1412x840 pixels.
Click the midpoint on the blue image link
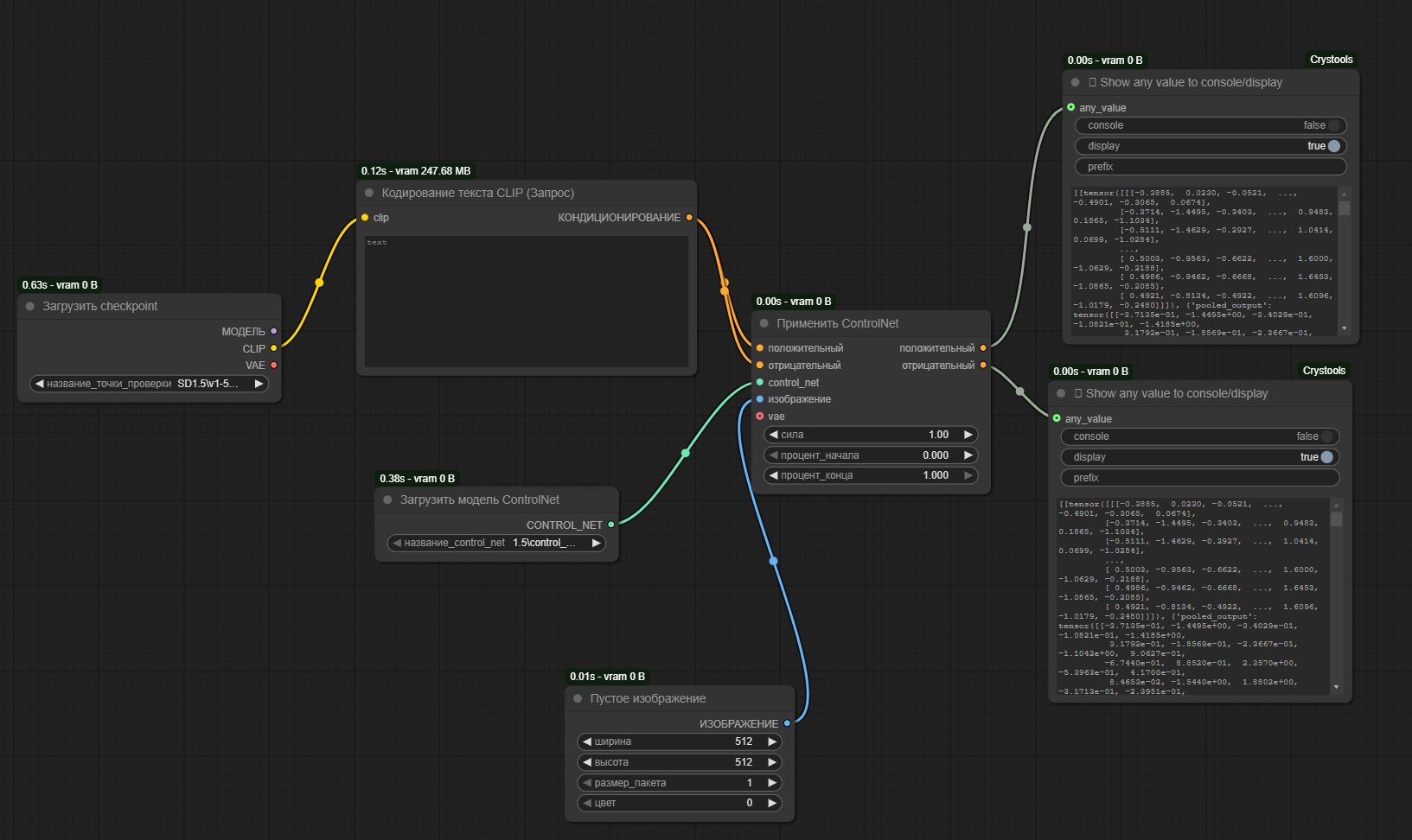pyautogui.click(x=774, y=561)
